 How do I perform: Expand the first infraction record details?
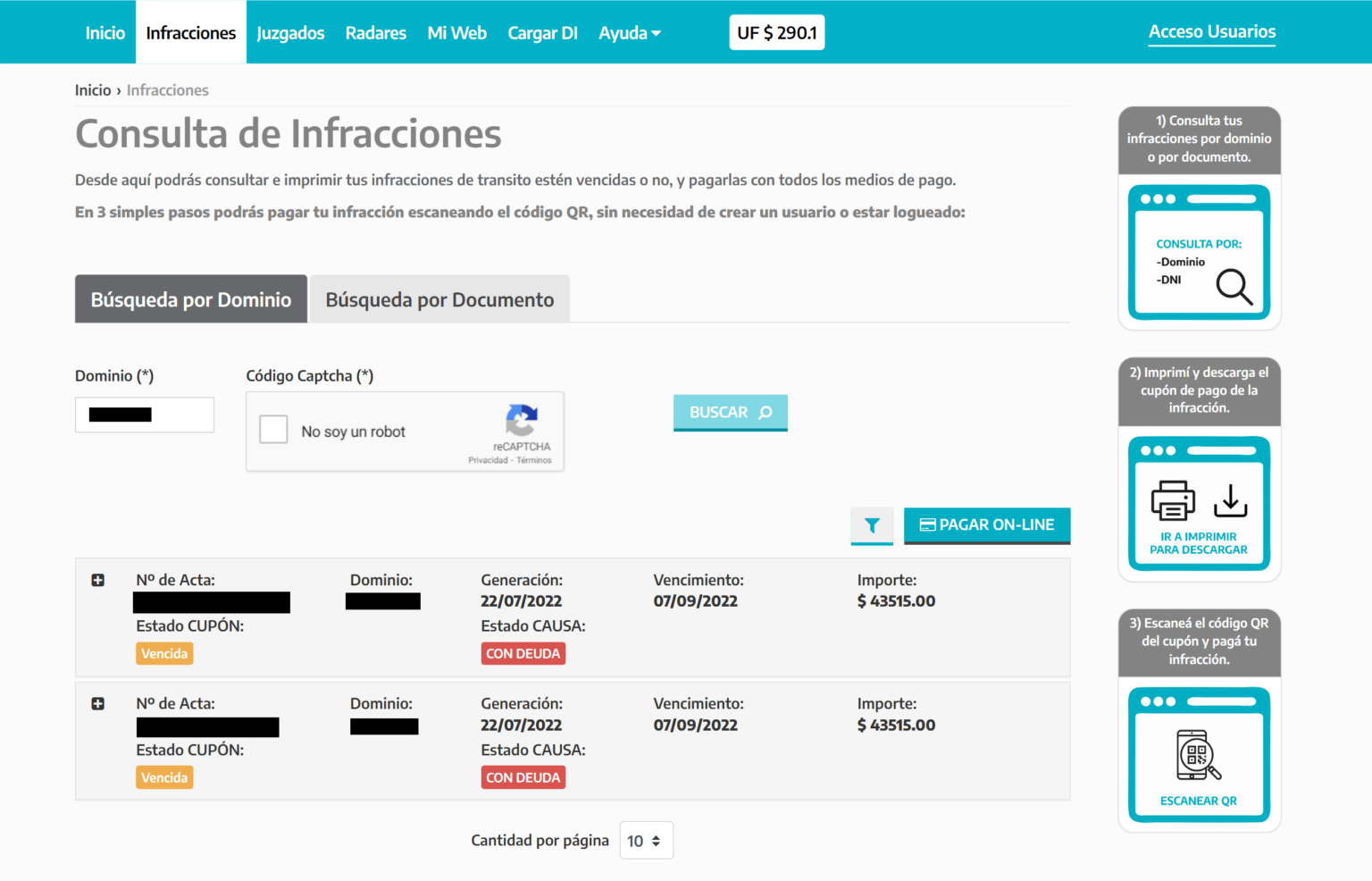(x=97, y=580)
